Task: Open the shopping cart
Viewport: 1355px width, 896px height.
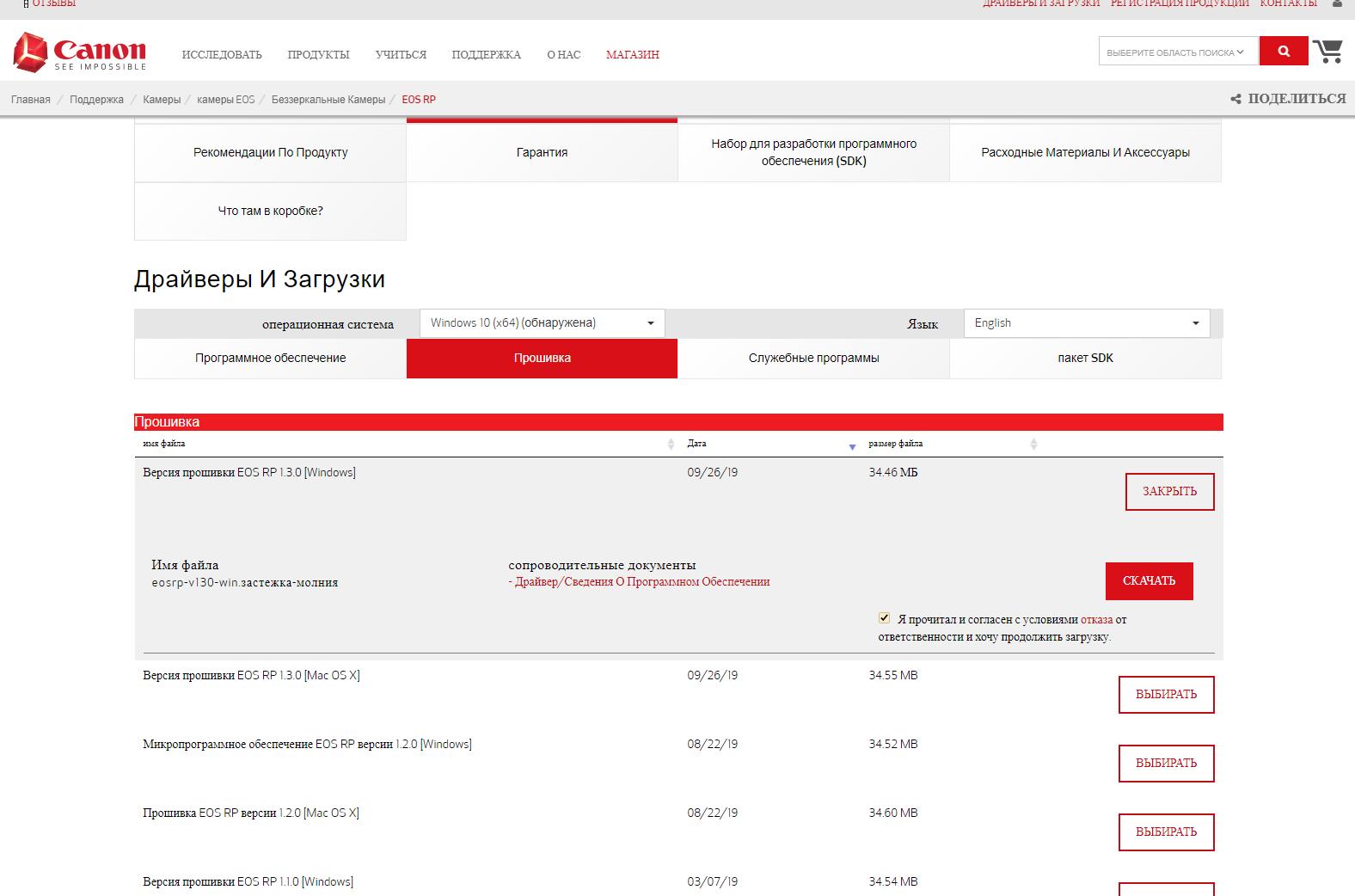Action: [1328, 52]
